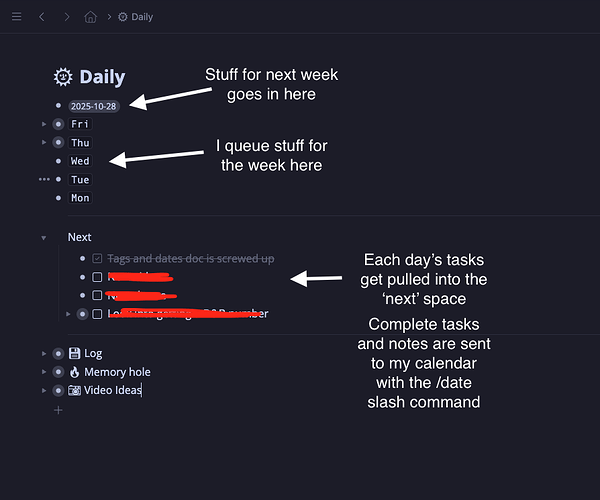Click the floppy disk icon on Log
The image size is (600, 500).
(x=75, y=353)
